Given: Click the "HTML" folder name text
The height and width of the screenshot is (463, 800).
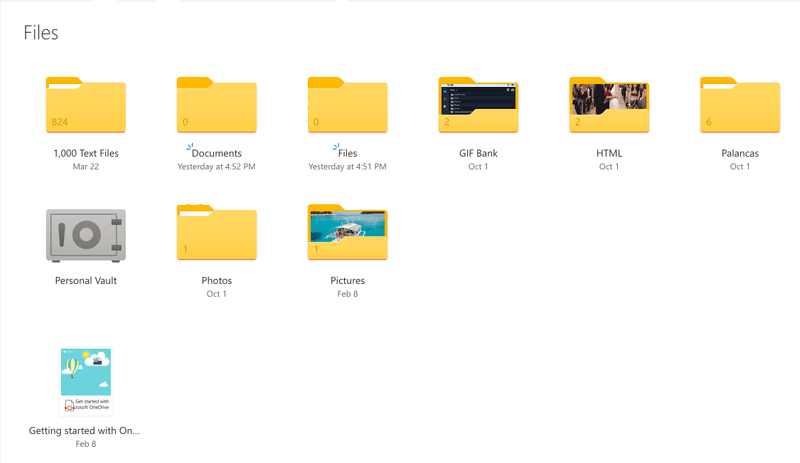Looking at the screenshot, I should (609, 153).
